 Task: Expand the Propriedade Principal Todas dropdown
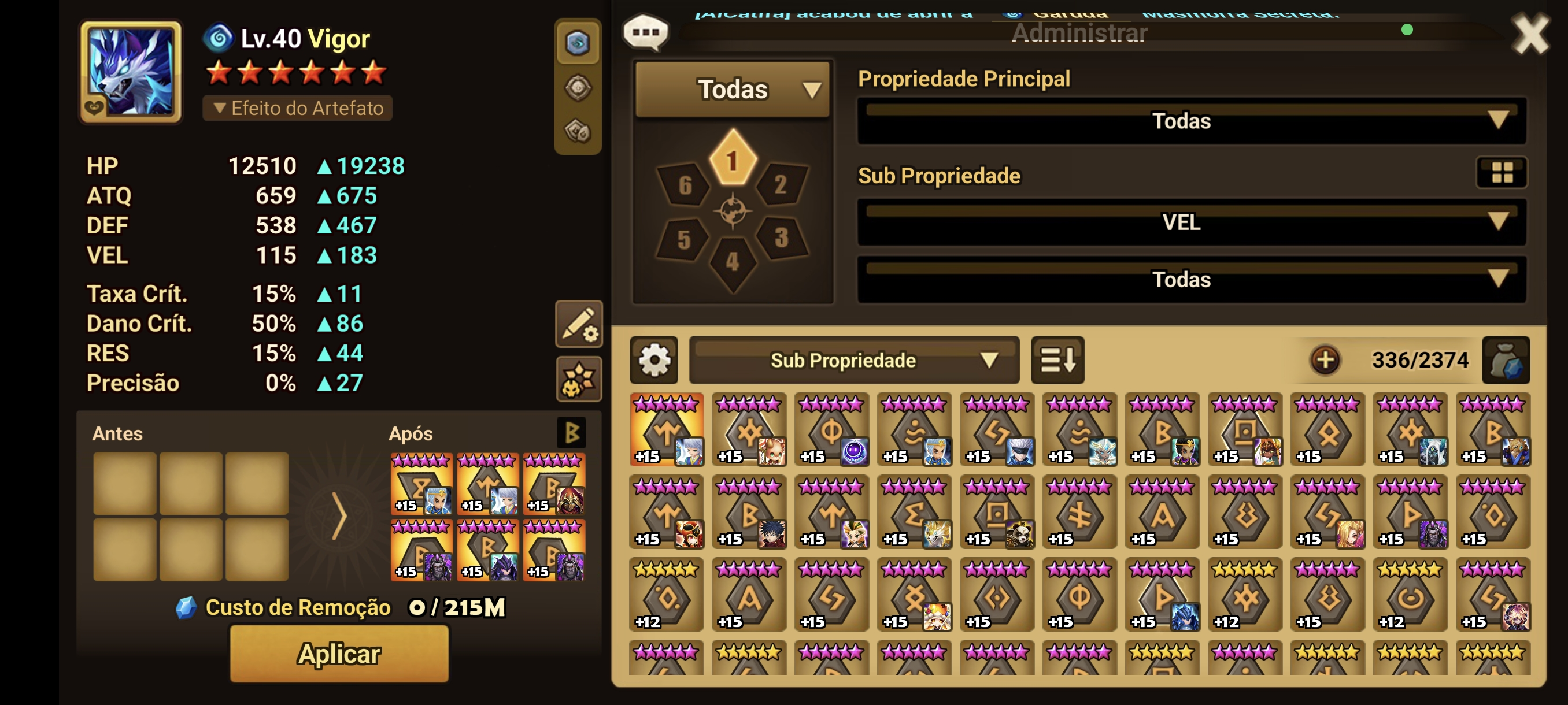pyautogui.click(x=1191, y=121)
